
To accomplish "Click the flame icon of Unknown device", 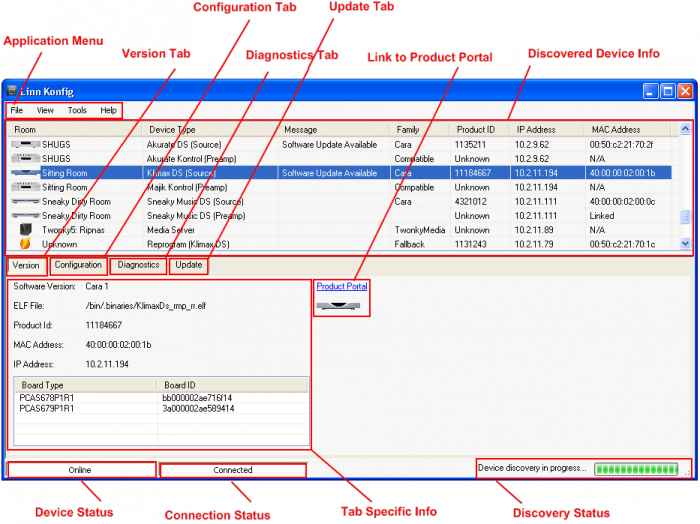I will [x=25, y=244].
